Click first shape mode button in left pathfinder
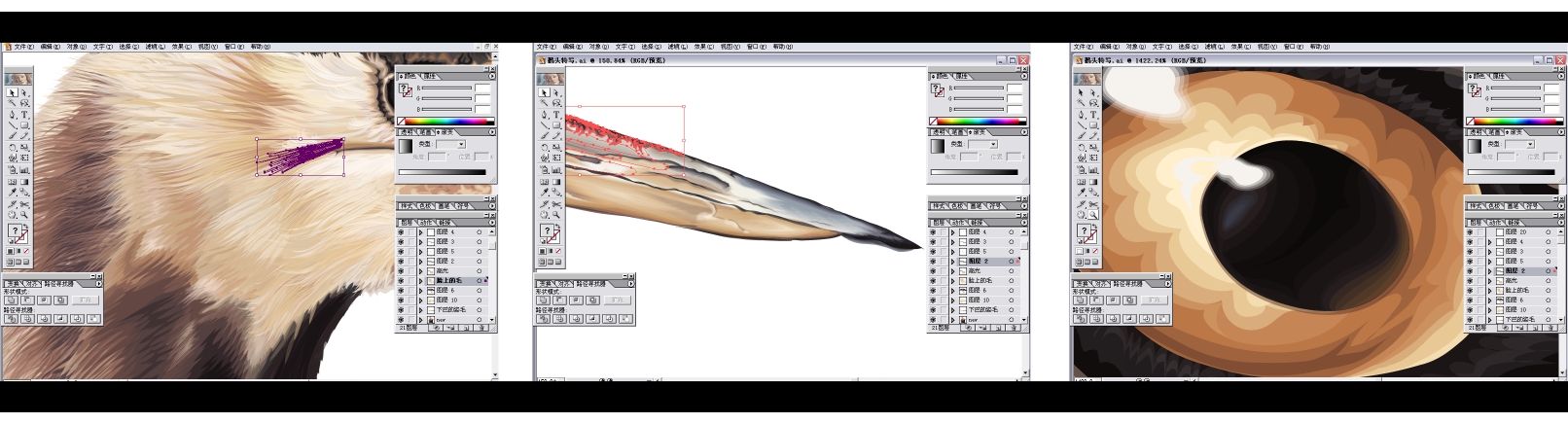Image resolution: width=1568 pixels, height=424 pixels. [10, 300]
